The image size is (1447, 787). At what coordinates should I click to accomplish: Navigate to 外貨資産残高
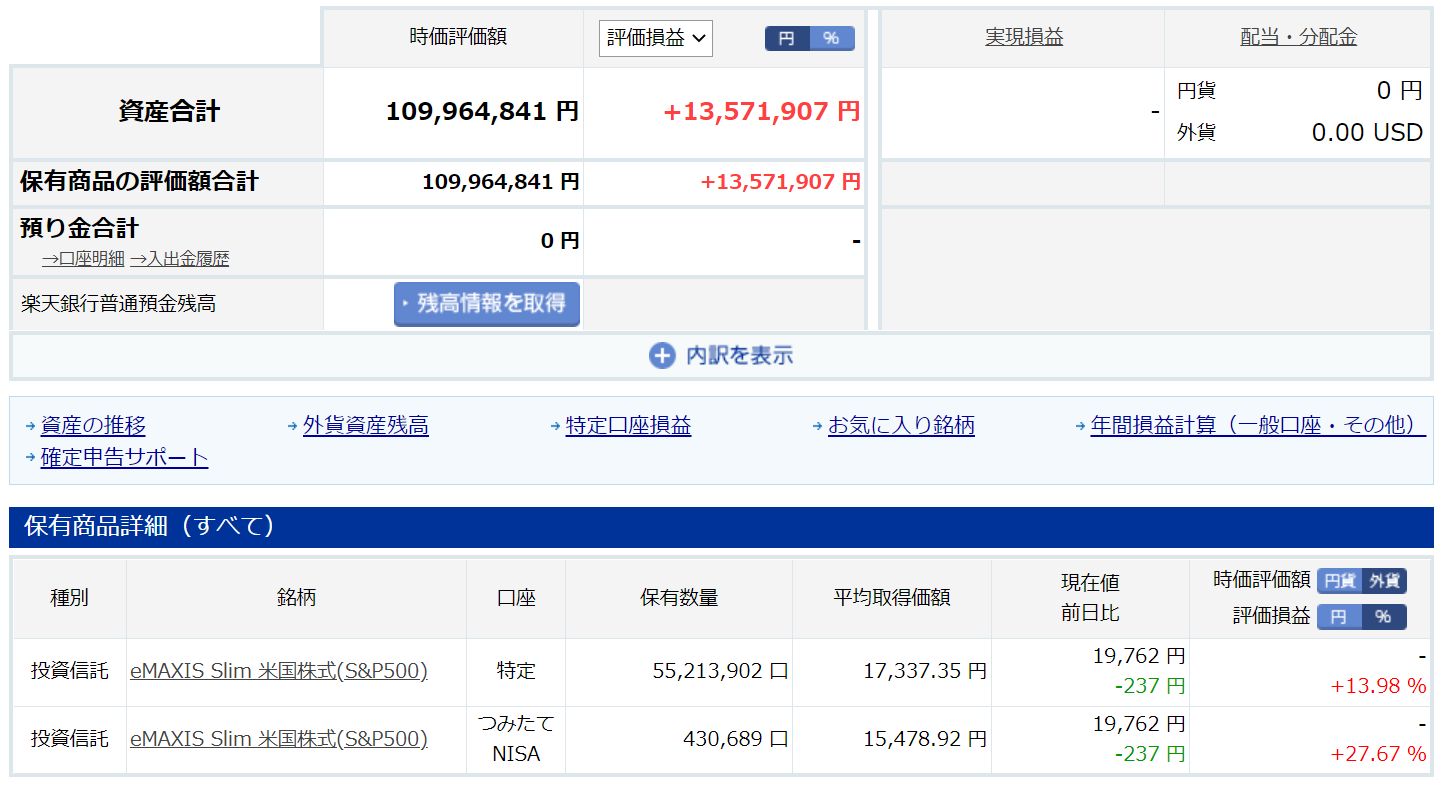pos(365,425)
